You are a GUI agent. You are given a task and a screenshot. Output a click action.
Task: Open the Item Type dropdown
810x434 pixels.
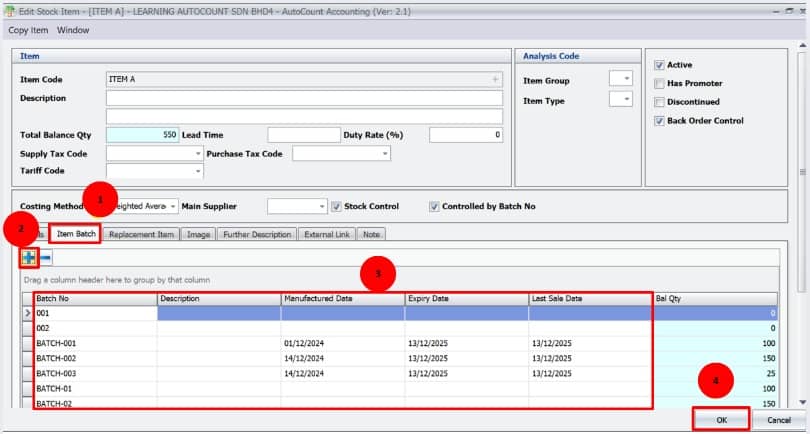click(x=626, y=100)
